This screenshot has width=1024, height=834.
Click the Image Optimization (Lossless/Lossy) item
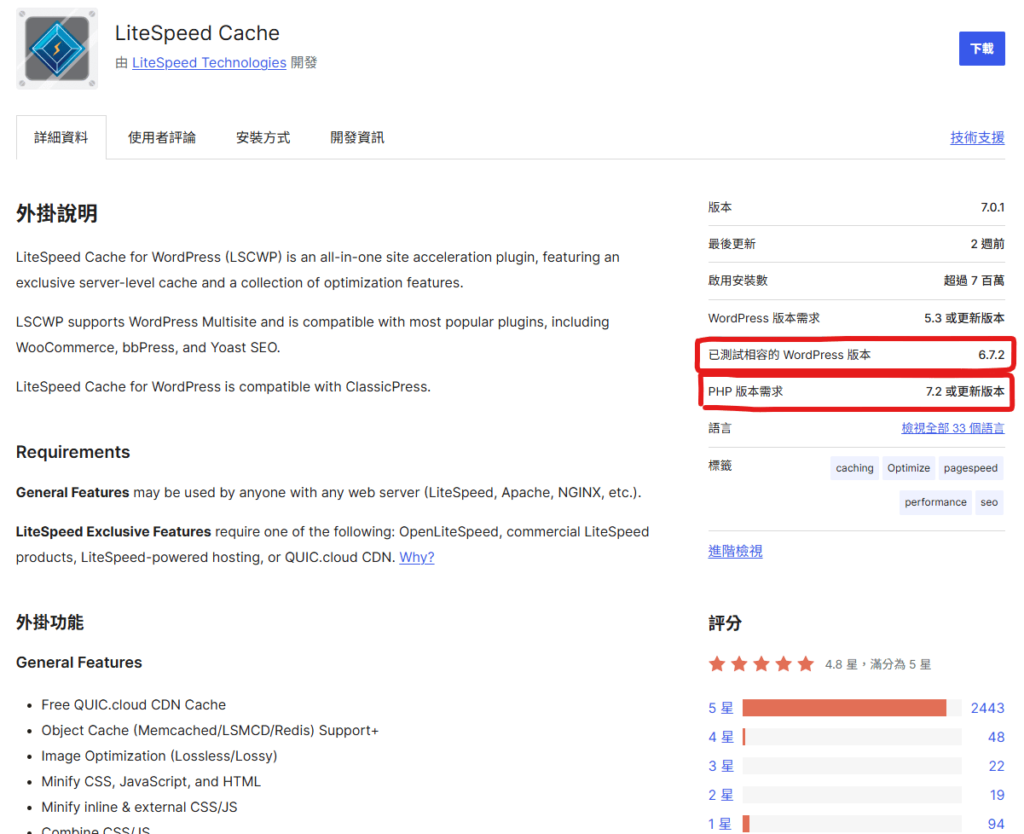pos(159,756)
